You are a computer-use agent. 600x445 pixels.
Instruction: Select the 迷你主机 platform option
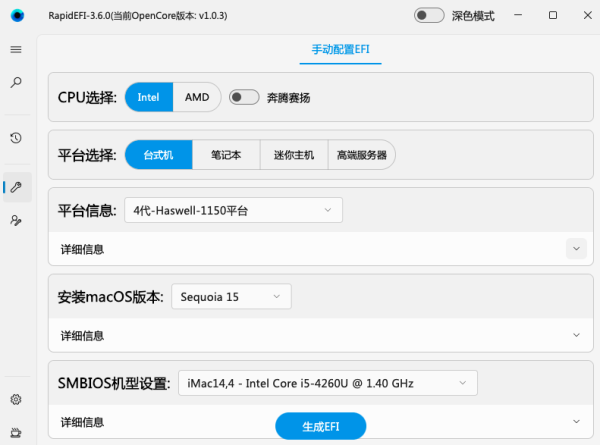coord(294,155)
